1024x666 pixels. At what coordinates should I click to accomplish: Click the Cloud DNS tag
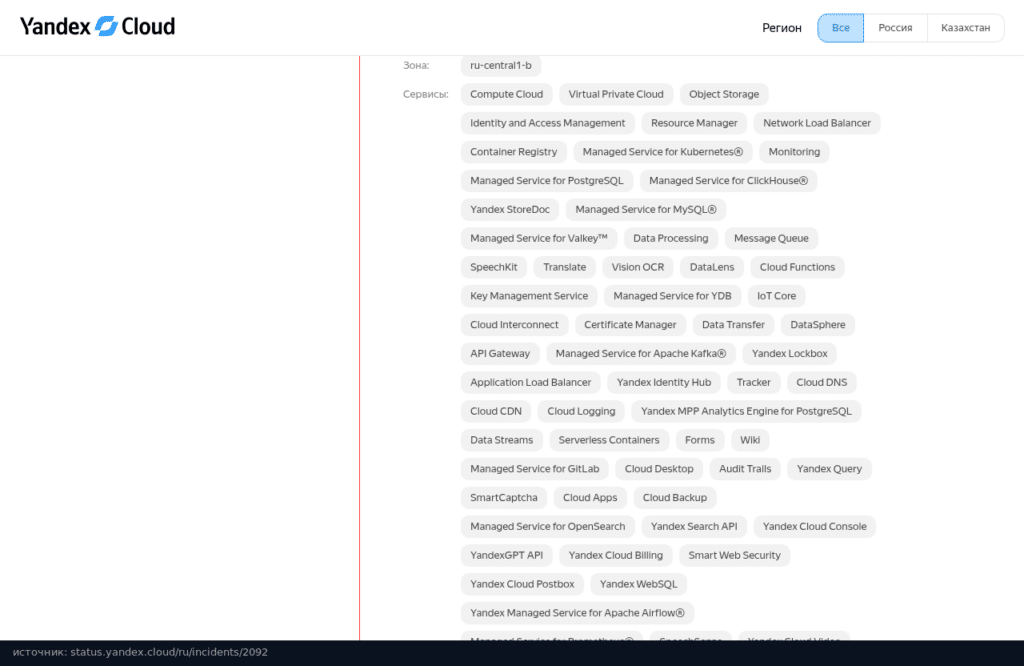tap(822, 382)
